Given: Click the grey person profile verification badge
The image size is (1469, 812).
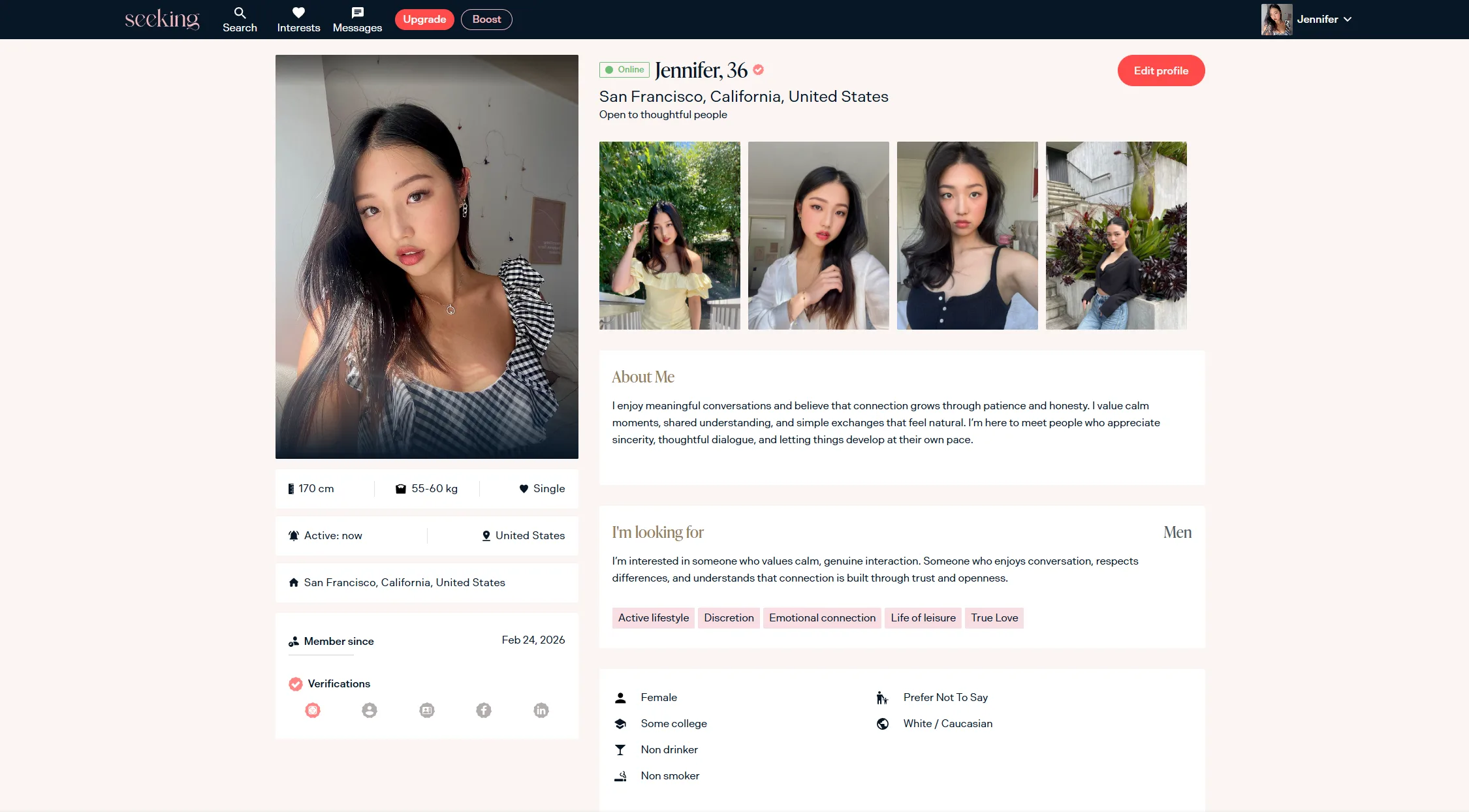Looking at the screenshot, I should pos(370,710).
